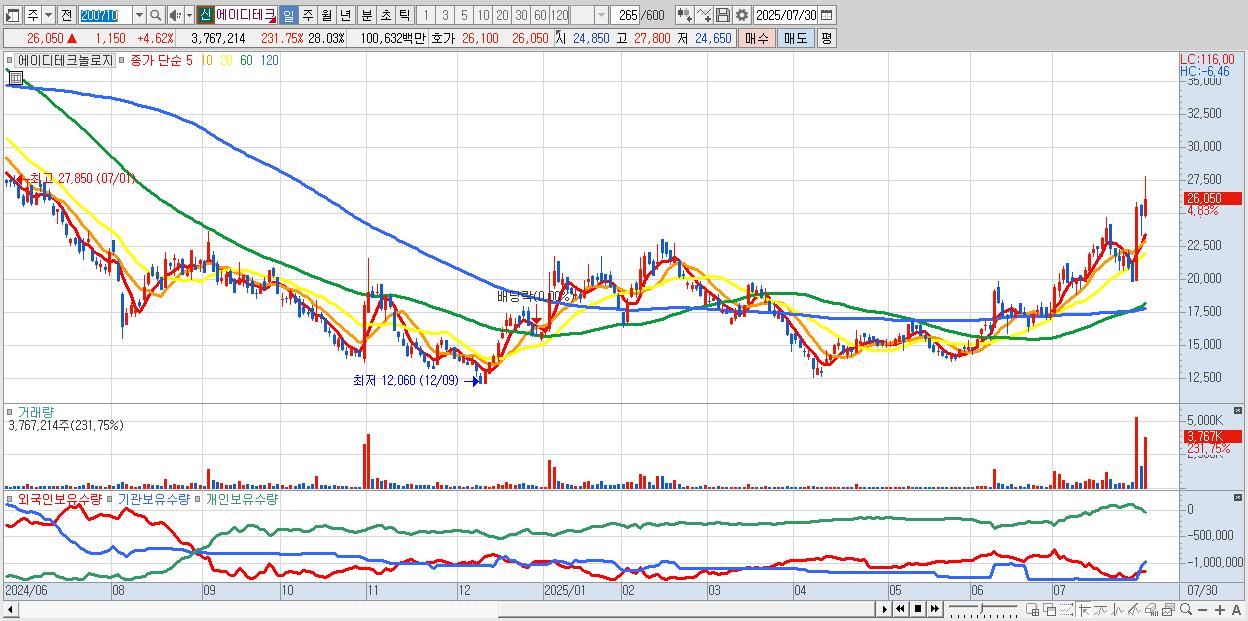Click the stock search magnifier icon
This screenshot has height=621, width=1248.
click(156, 15)
